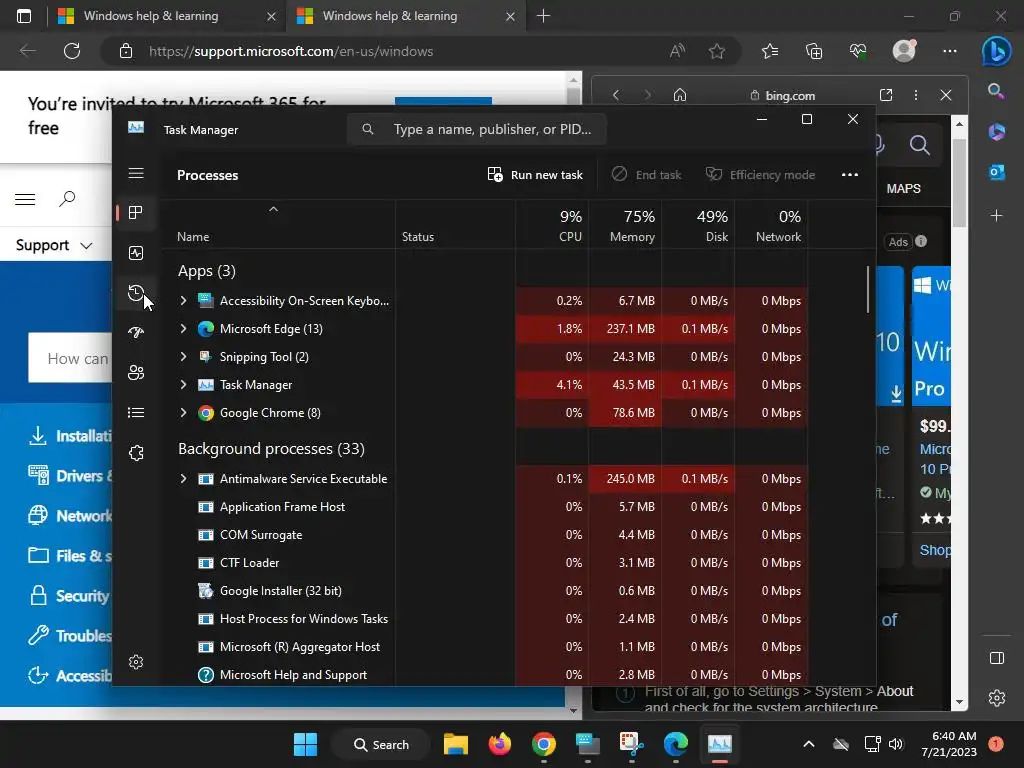1024x768 pixels.
Task: Open the Startup apps page in Task Manager
Action: (x=136, y=332)
